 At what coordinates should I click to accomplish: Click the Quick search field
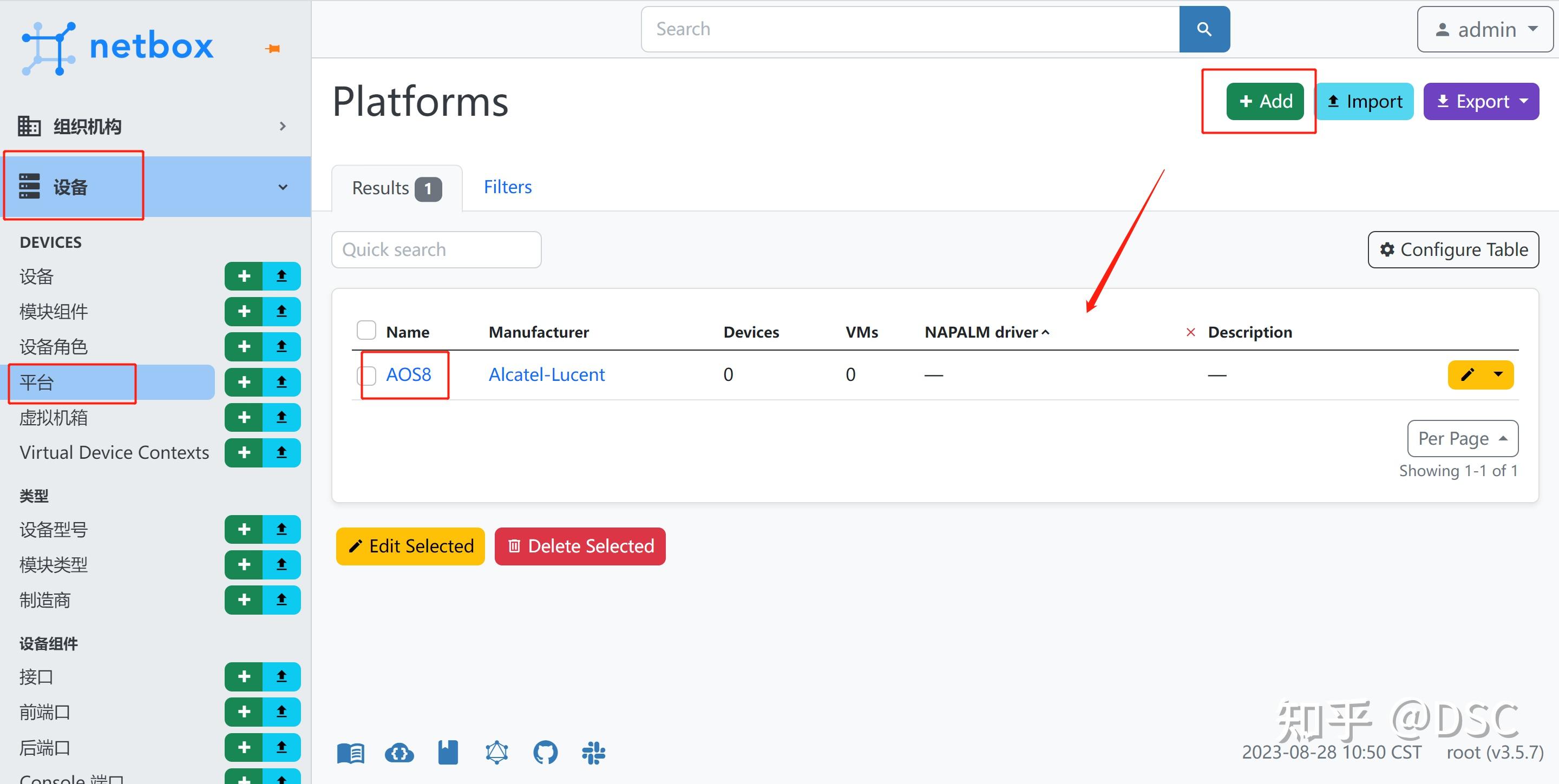point(436,249)
